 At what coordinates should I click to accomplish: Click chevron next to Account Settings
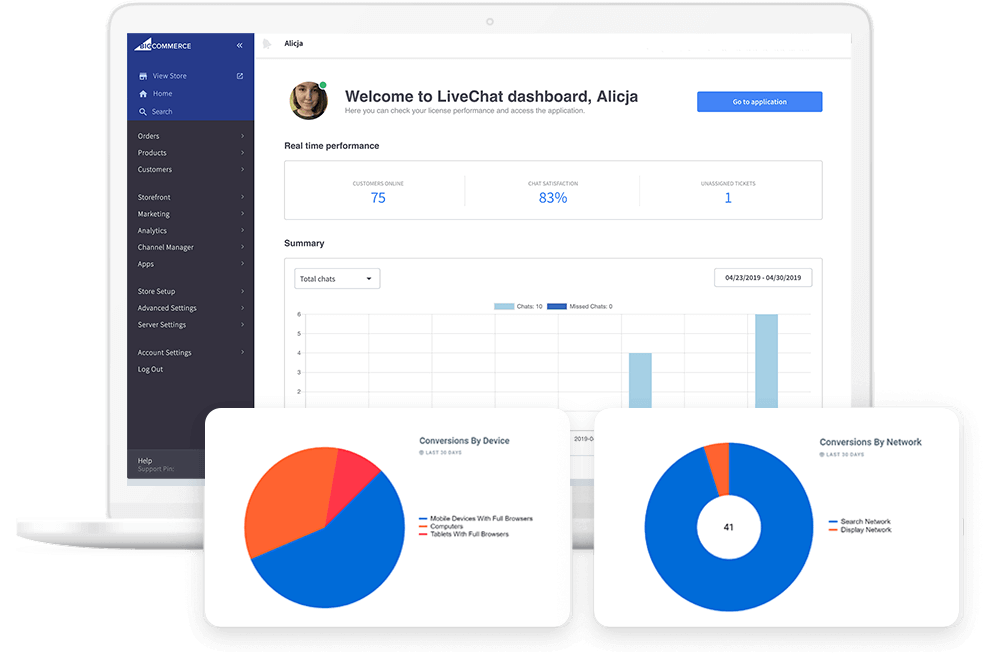(242, 352)
